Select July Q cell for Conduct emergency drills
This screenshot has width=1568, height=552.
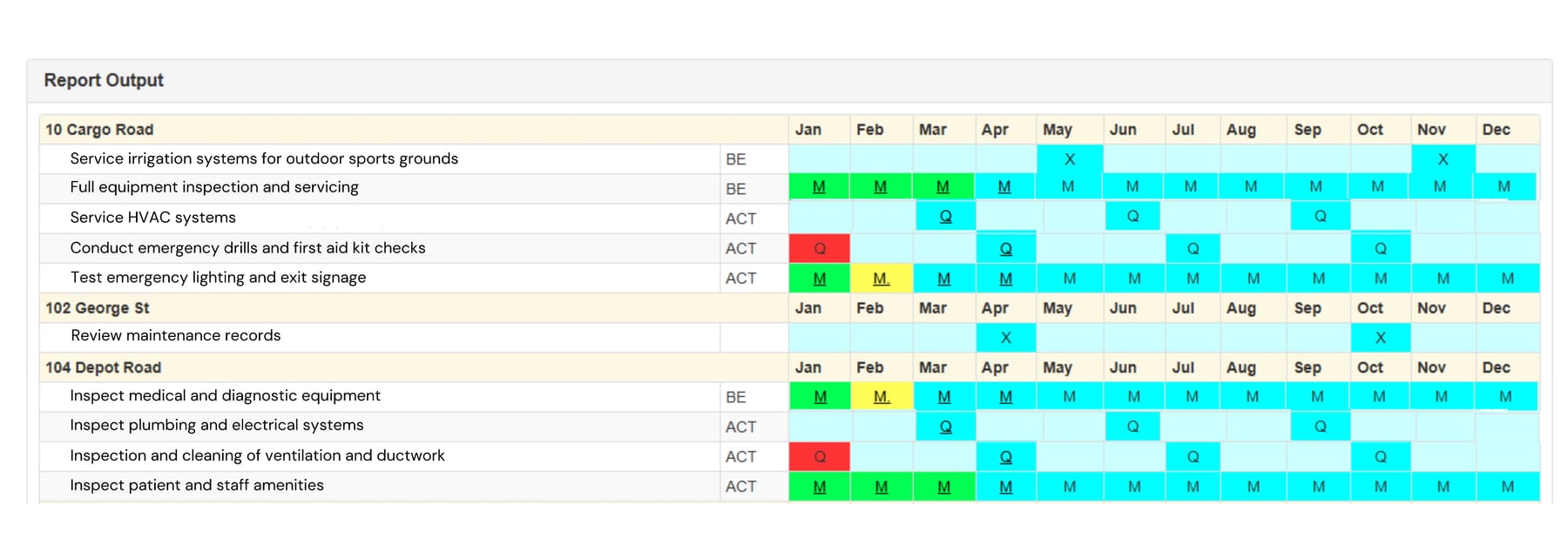pyautogui.click(x=1193, y=248)
